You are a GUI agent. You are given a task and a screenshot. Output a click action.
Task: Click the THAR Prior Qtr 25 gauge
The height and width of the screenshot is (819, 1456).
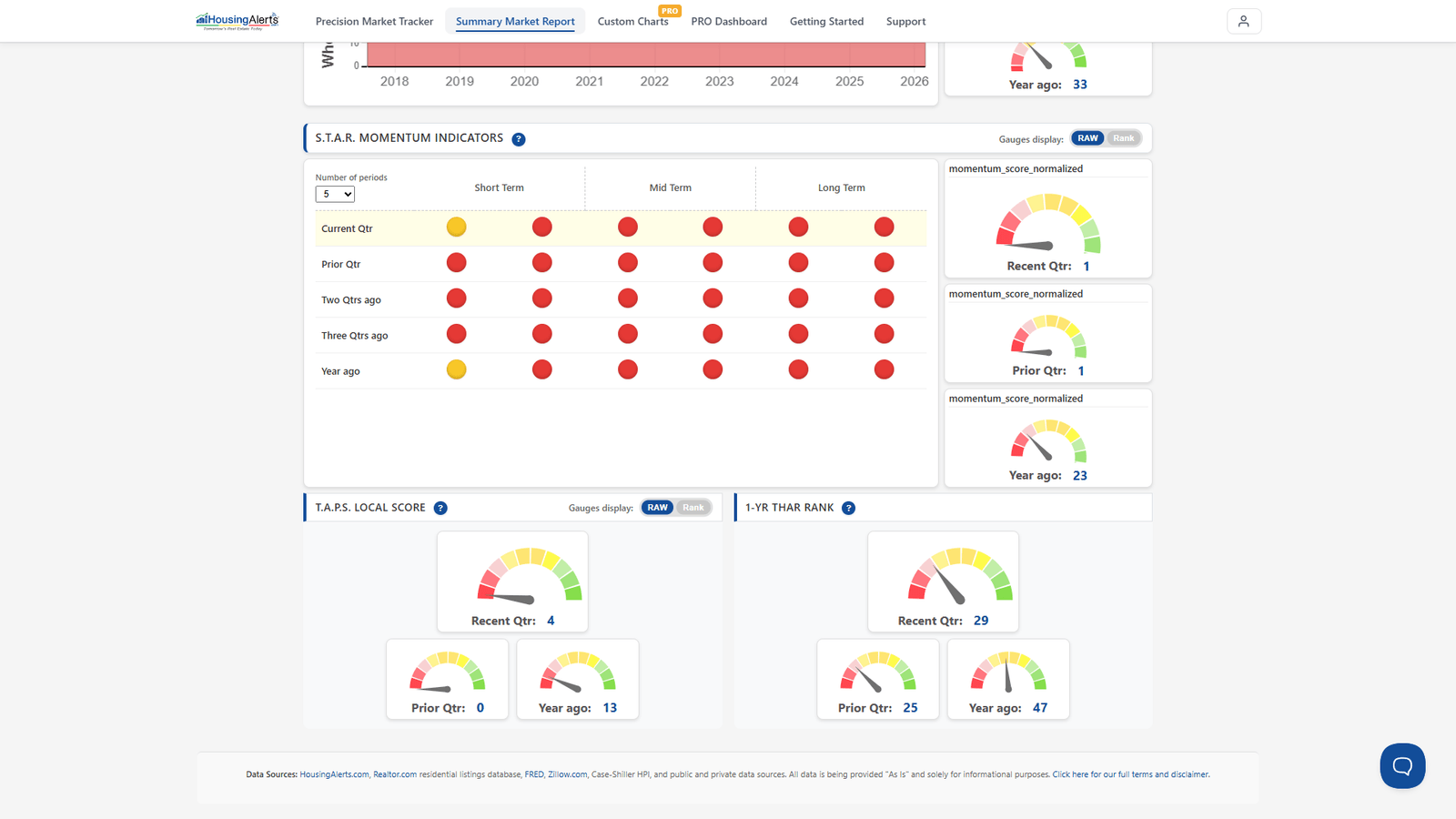pyautogui.click(x=878, y=672)
